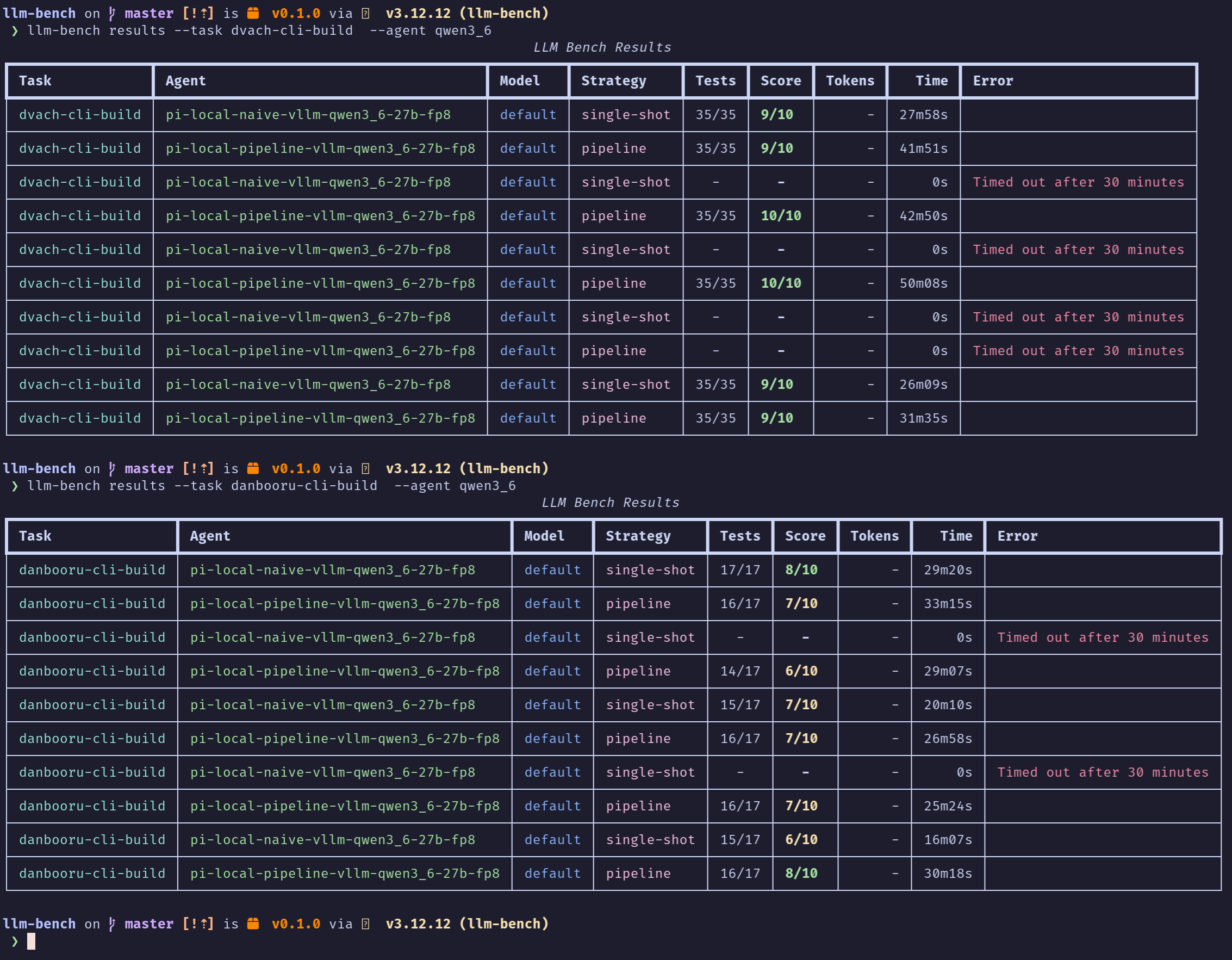
Task: Click the 'LLM Bench Results' title above the danbooru table
Action: pos(611,503)
